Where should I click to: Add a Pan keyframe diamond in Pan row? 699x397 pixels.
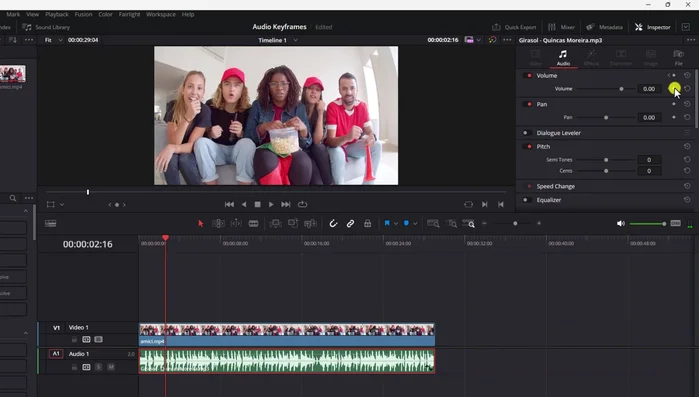tap(674, 117)
